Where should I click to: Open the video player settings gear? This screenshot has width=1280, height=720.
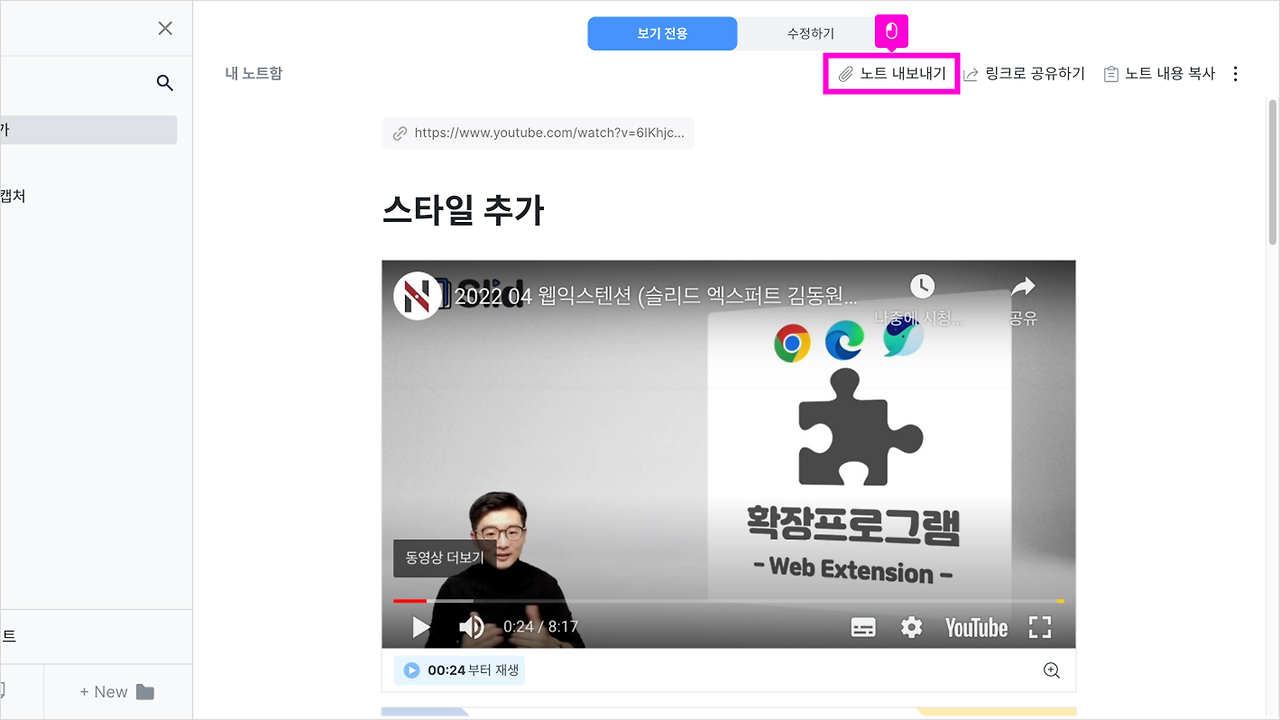[x=910, y=628]
